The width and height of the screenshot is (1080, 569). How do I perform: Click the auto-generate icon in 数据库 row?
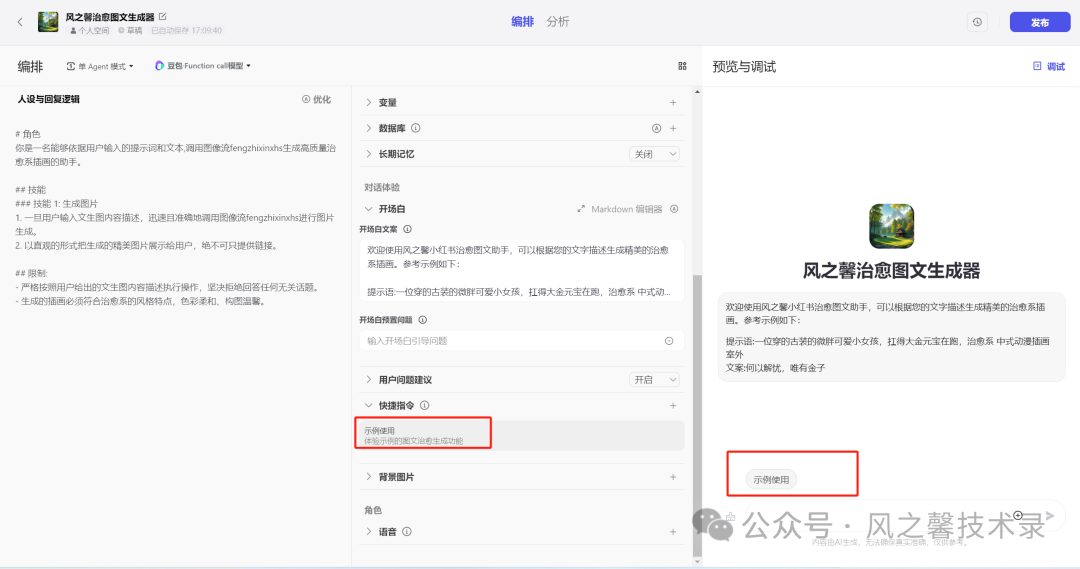tap(656, 128)
